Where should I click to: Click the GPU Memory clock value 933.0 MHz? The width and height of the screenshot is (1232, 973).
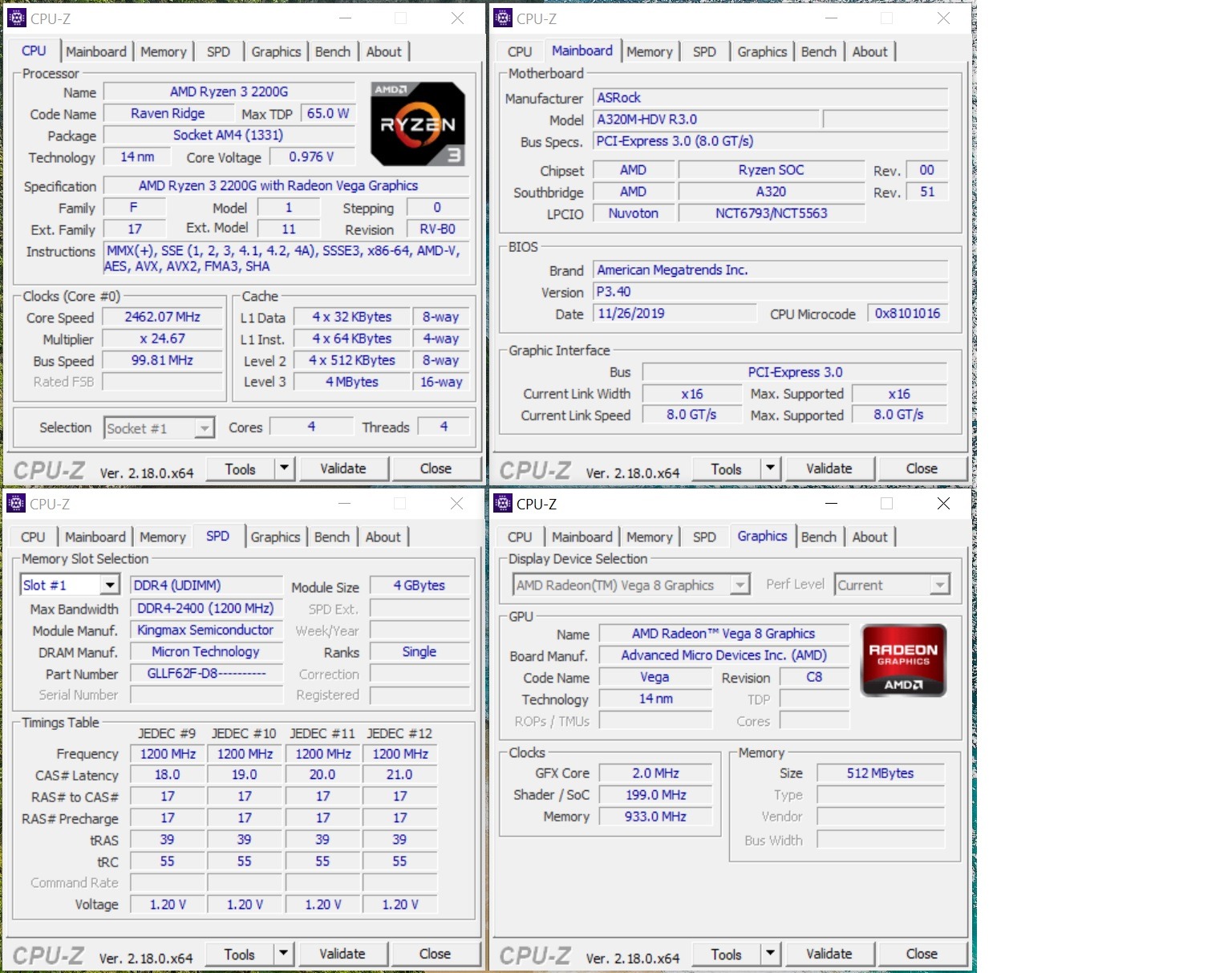(x=655, y=817)
